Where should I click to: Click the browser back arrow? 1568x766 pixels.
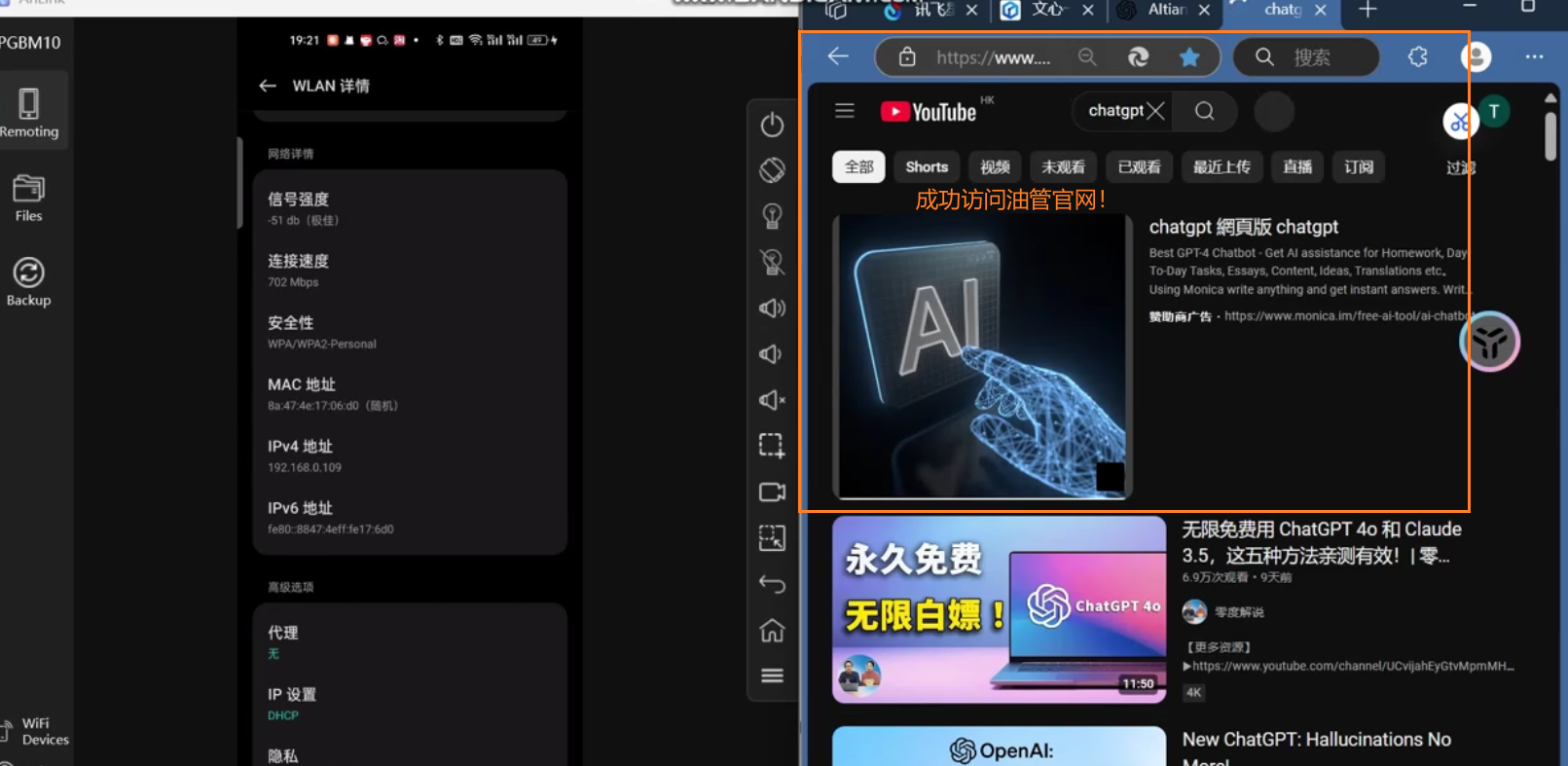838,56
